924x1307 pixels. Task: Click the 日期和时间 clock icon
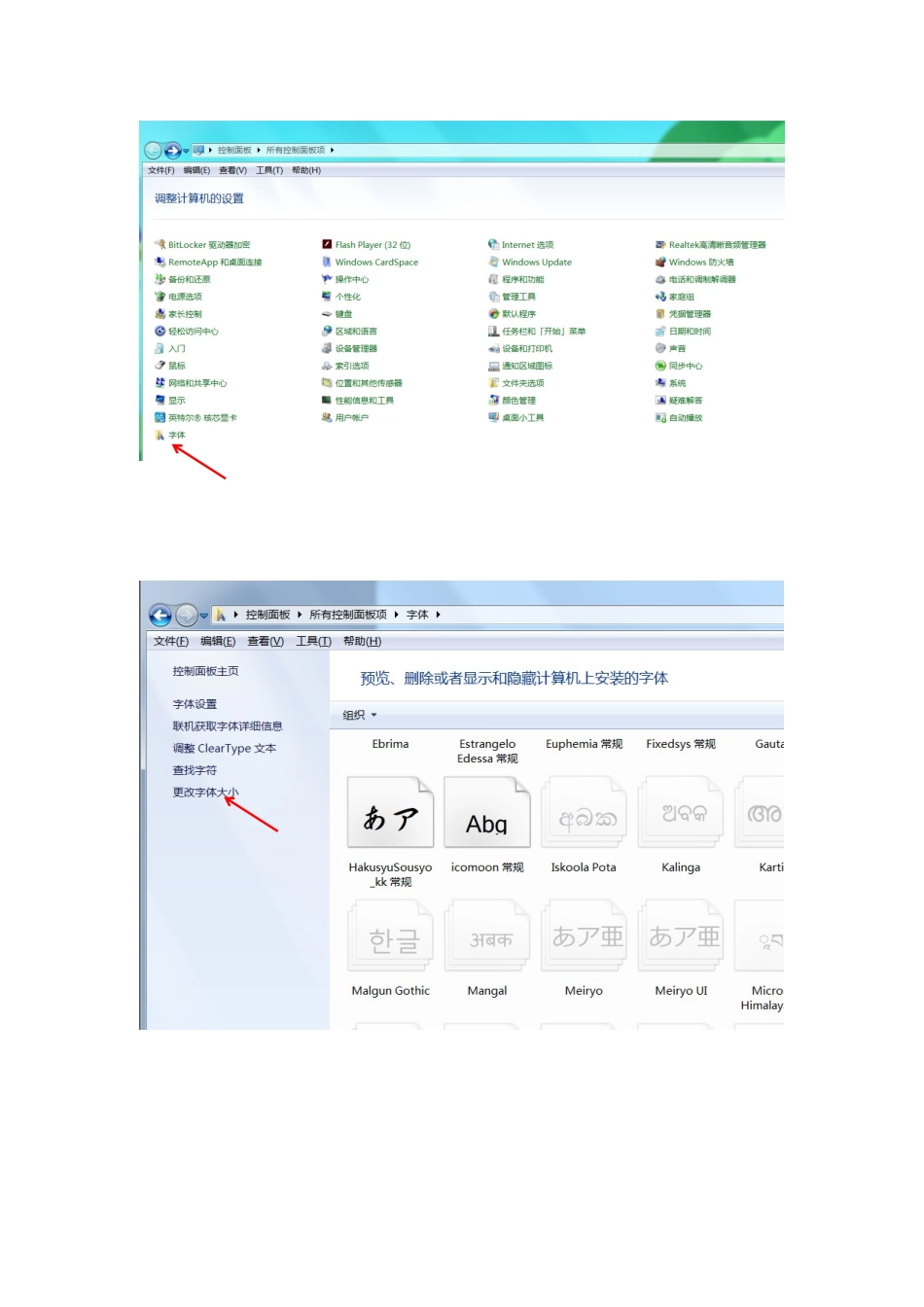[660, 332]
